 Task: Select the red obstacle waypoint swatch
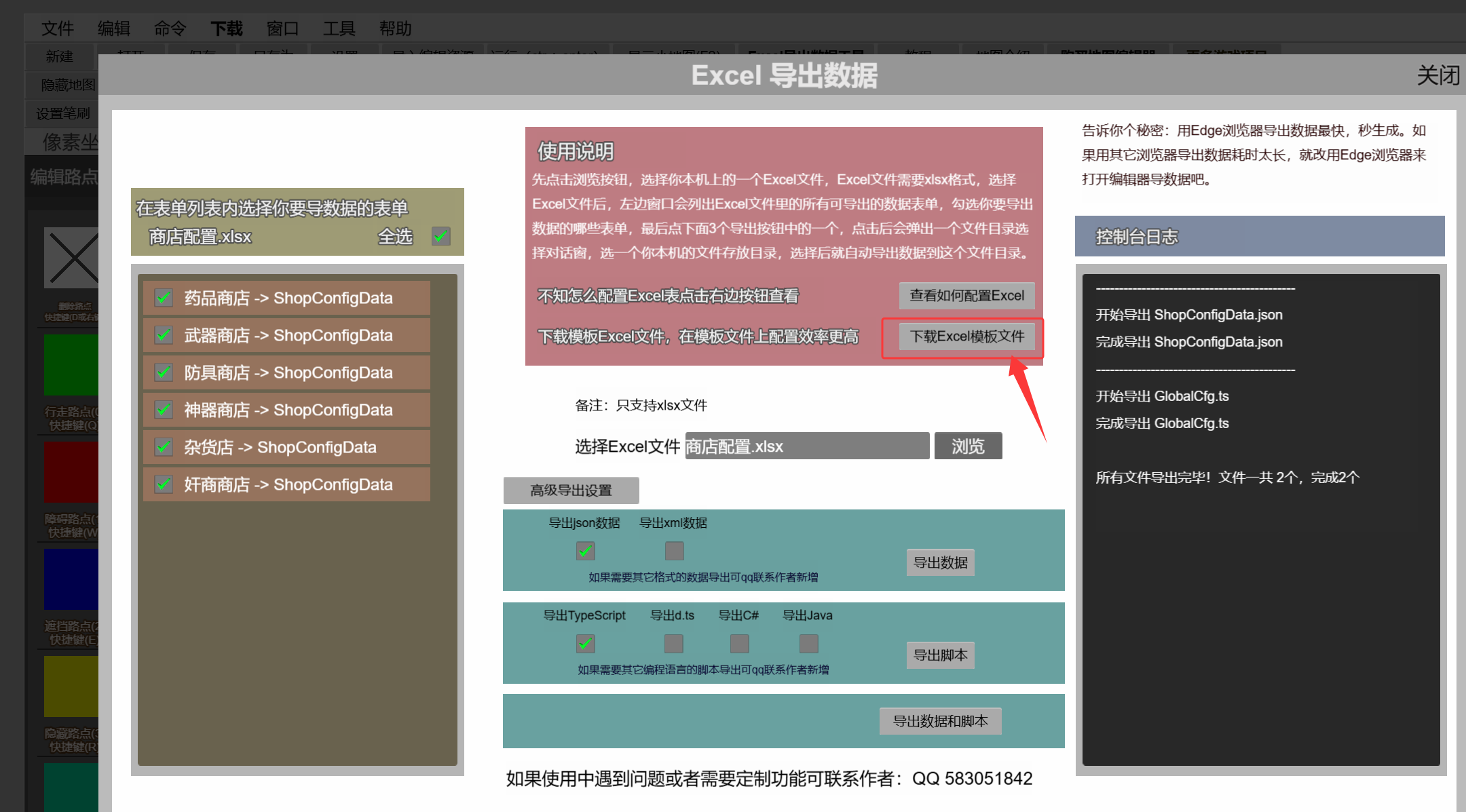[71, 472]
